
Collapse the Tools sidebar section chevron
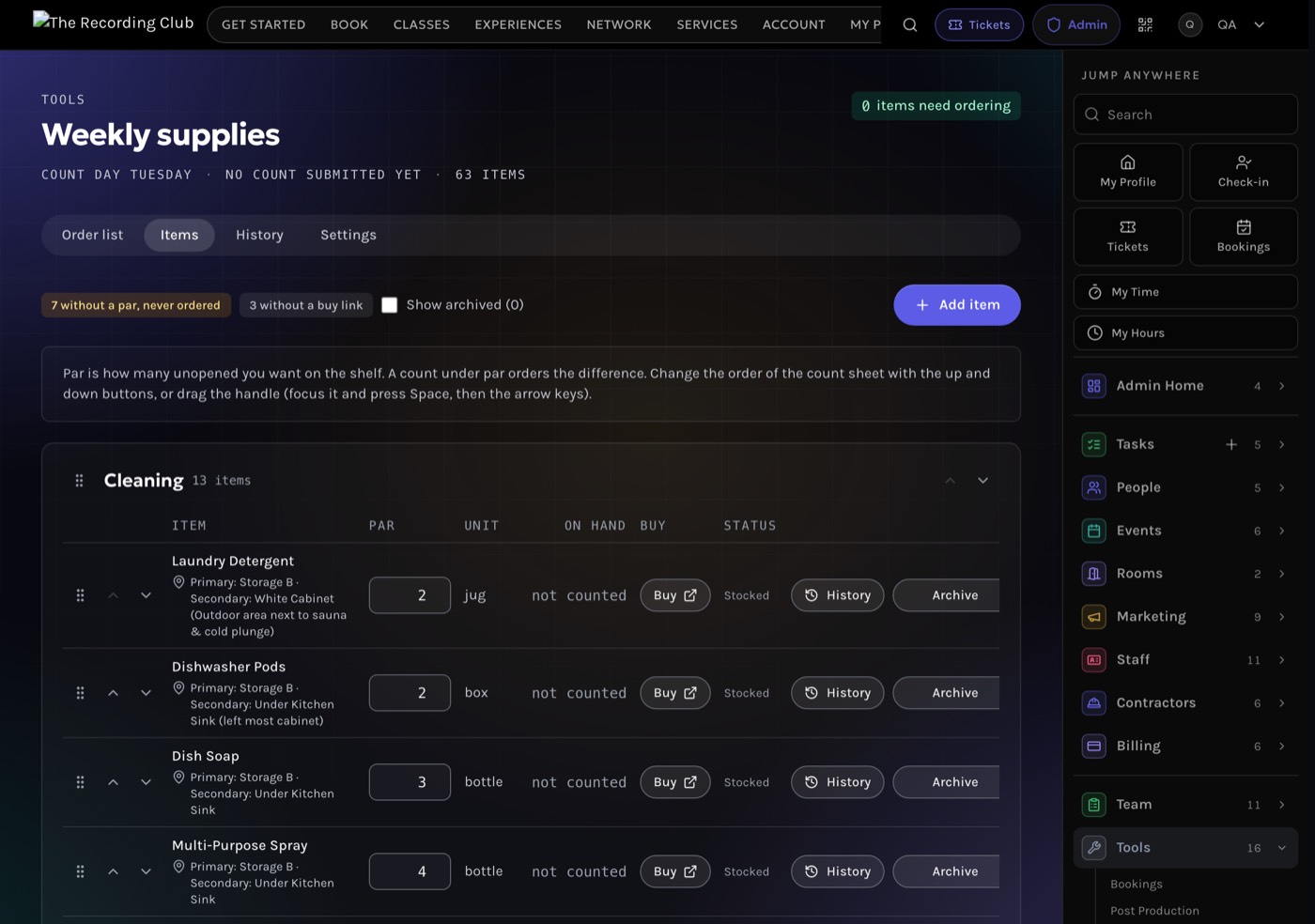point(1281,848)
